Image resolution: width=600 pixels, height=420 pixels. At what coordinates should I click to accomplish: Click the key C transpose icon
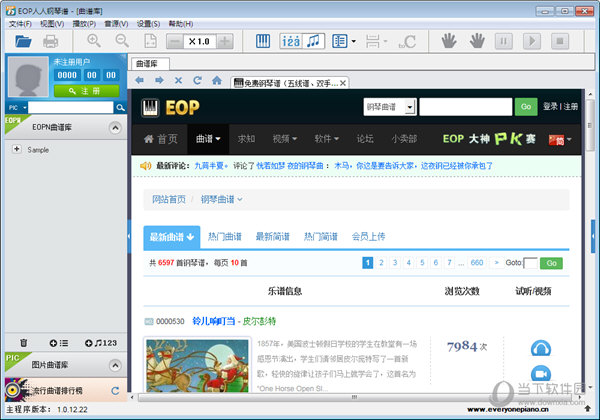coord(407,41)
